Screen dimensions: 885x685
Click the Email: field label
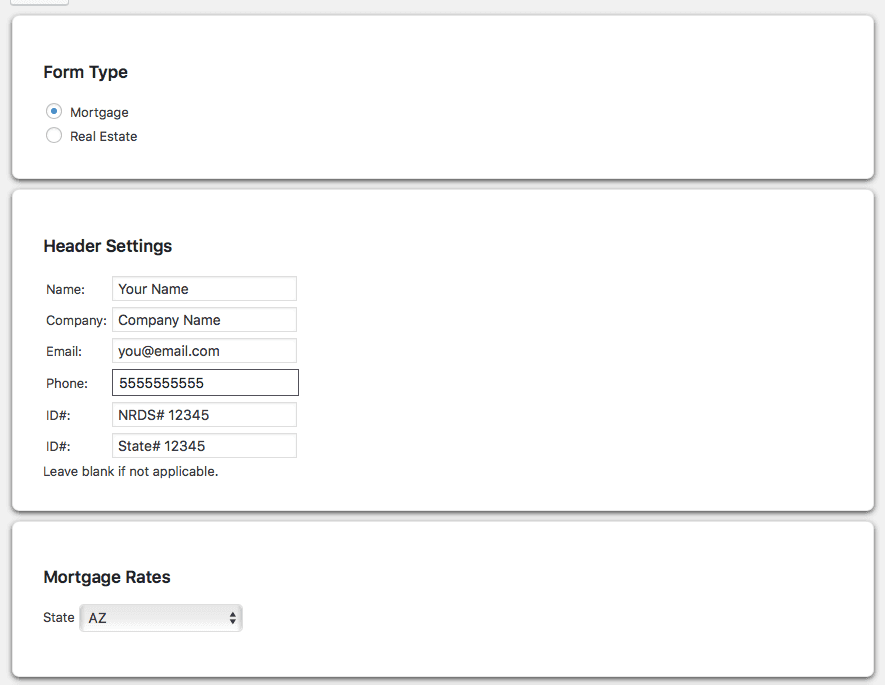click(64, 352)
